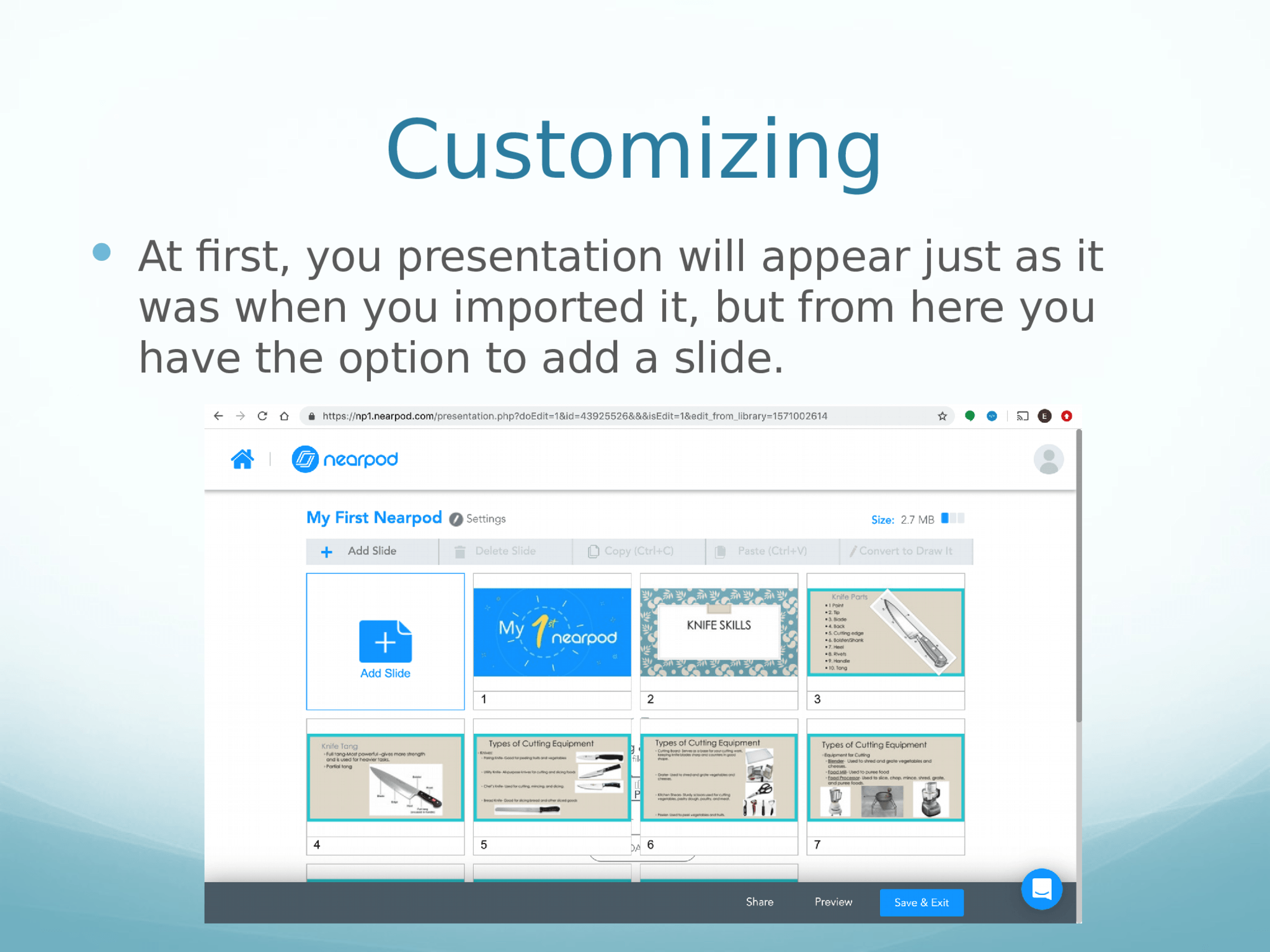Click the My First Nearpod title
This screenshot has width=1270, height=952.
374,518
